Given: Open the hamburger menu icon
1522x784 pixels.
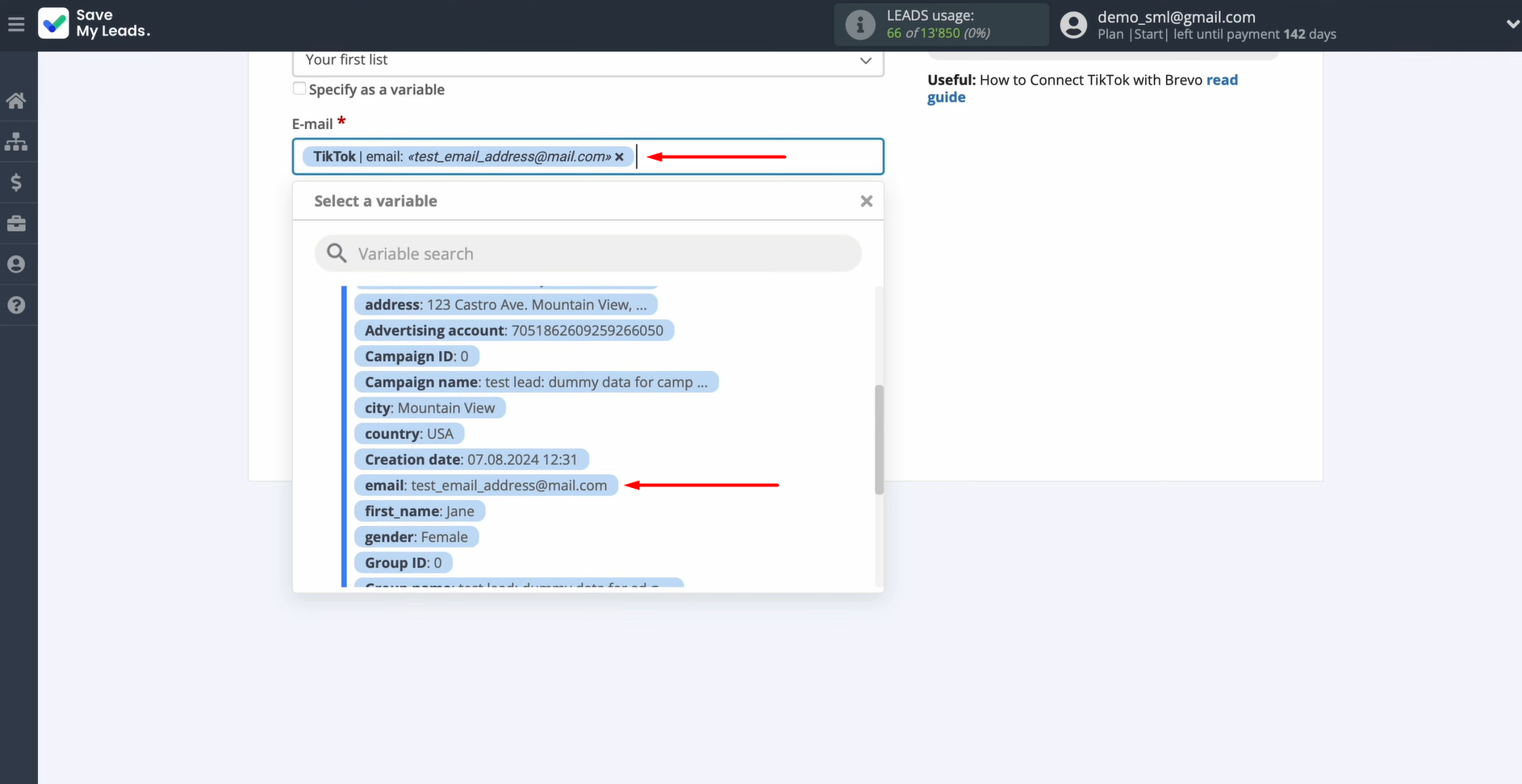Looking at the screenshot, I should [16, 25].
